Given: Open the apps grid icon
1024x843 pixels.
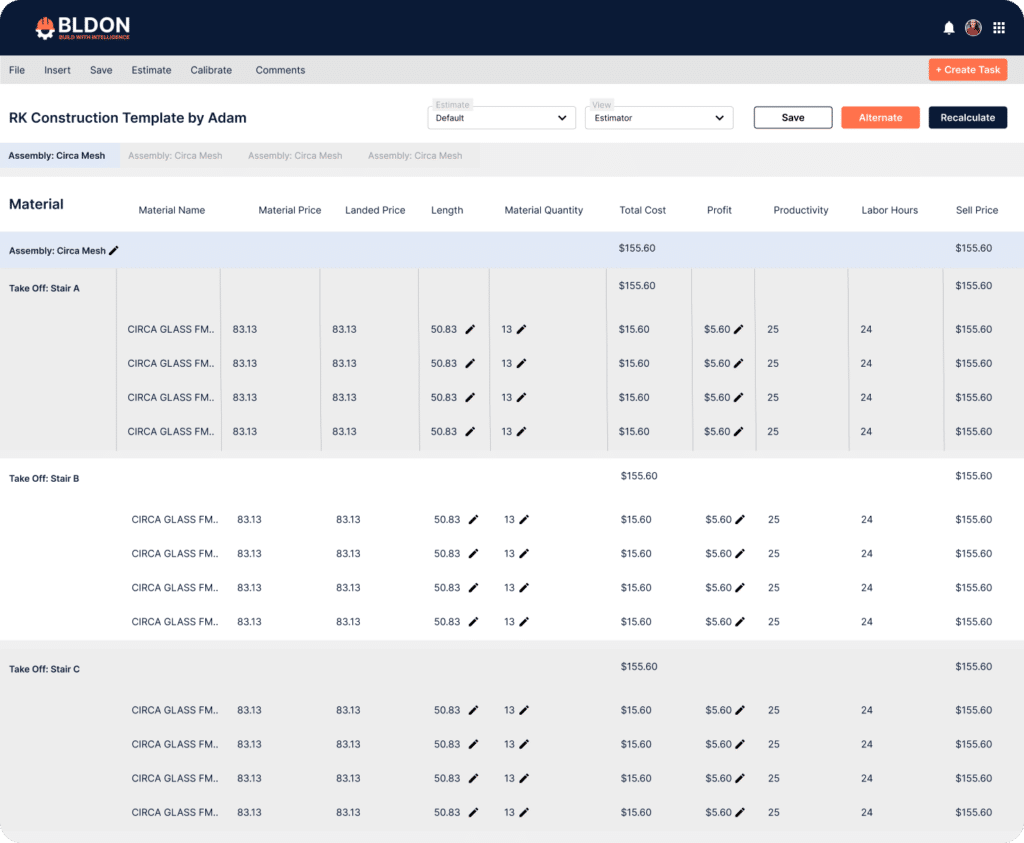Looking at the screenshot, I should [999, 28].
